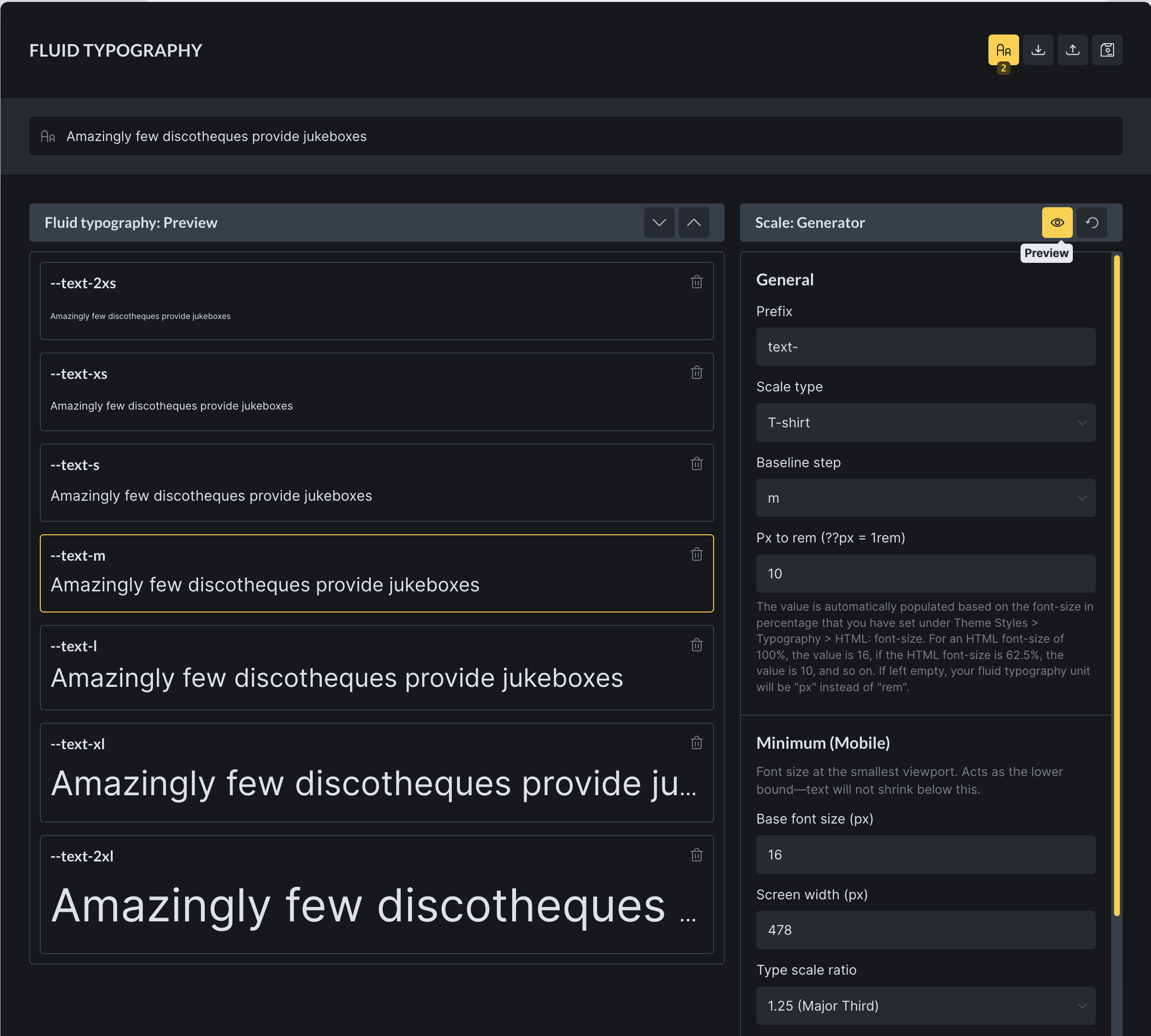The width and height of the screenshot is (1151, 1036).
Task: Toggle the Preview eye button
Action: [x=1057, y=223]
